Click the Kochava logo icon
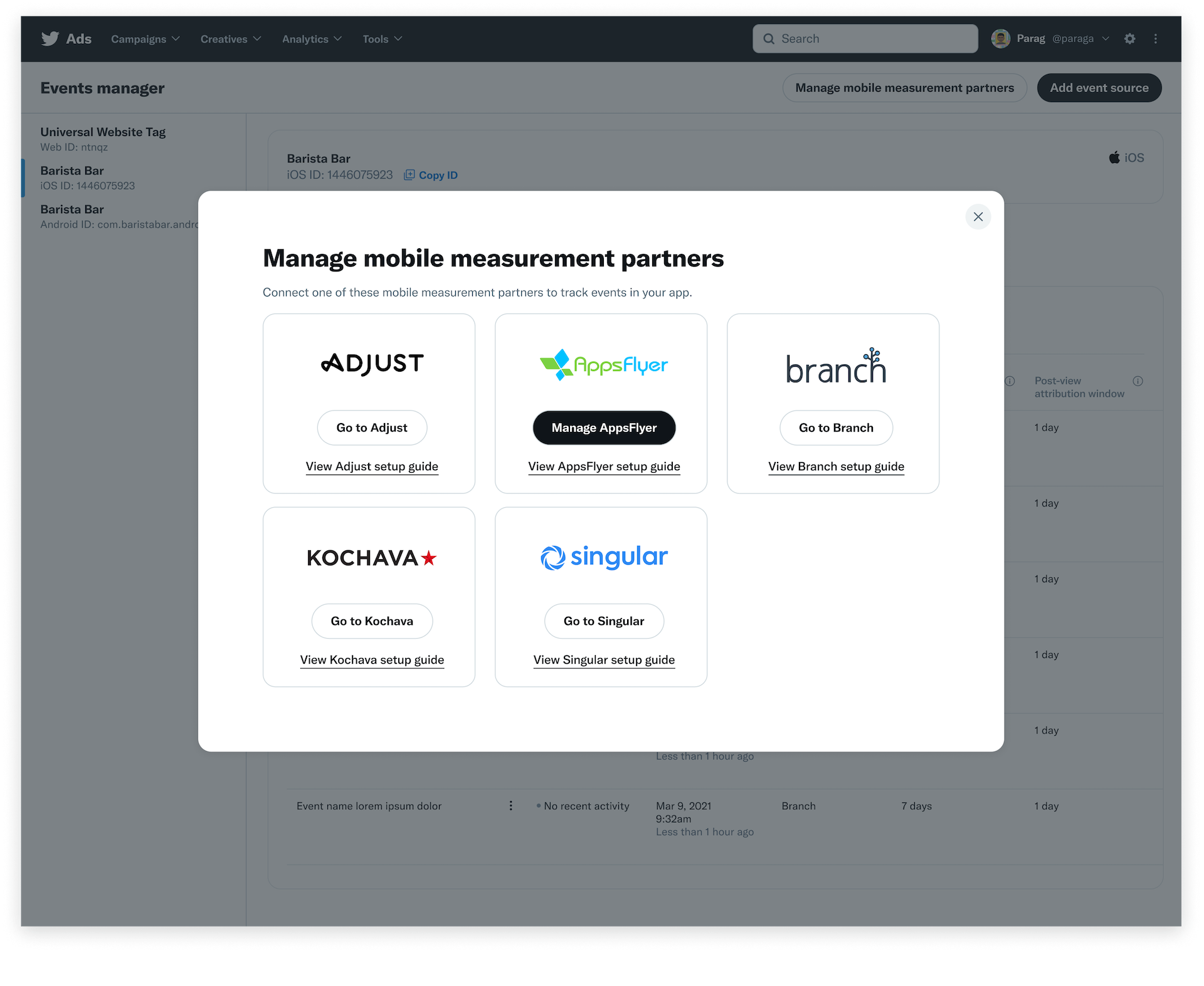The height and width of the screenshot is (986, 1204). [371, 557]
